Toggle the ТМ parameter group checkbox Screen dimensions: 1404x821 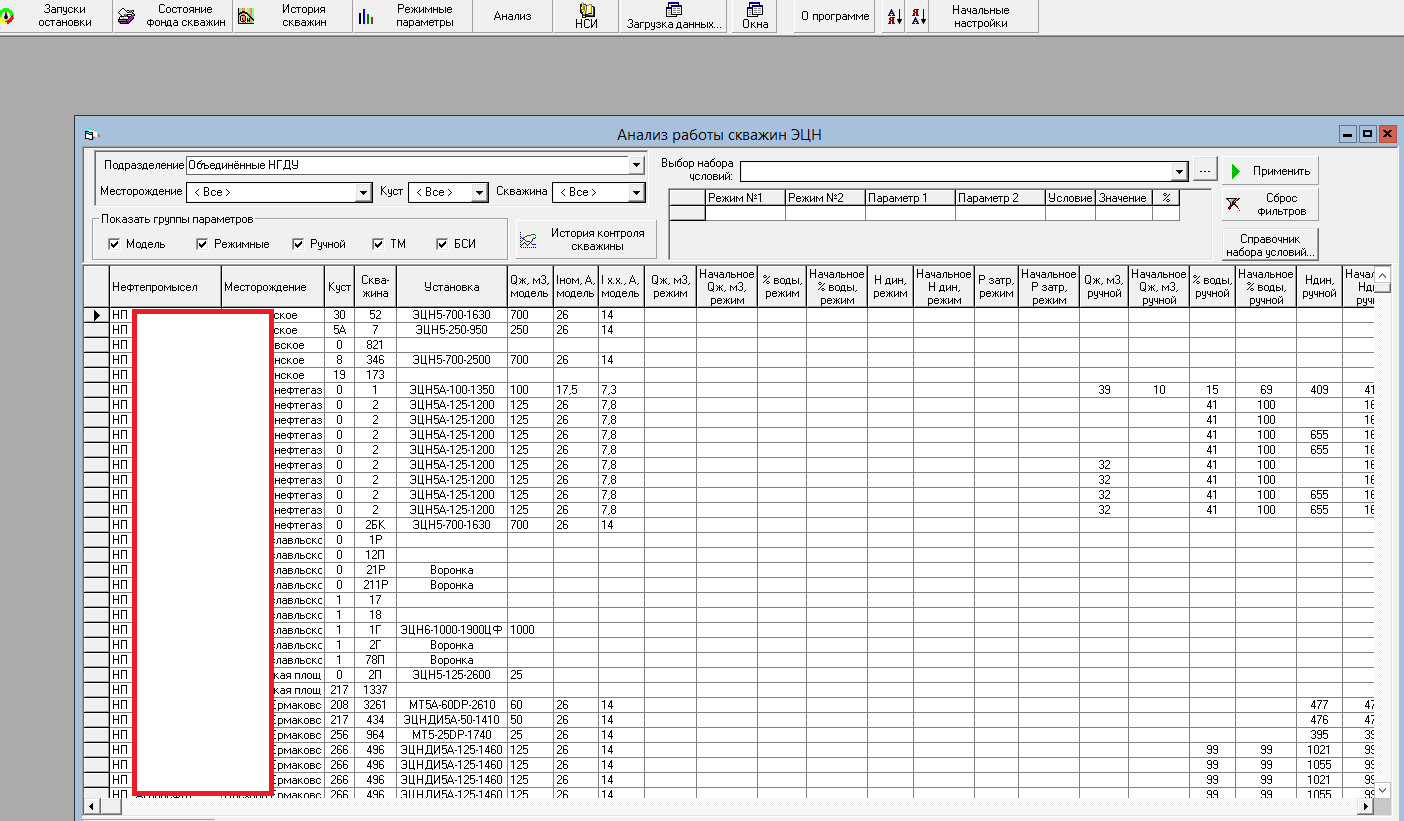pos(378,244)
